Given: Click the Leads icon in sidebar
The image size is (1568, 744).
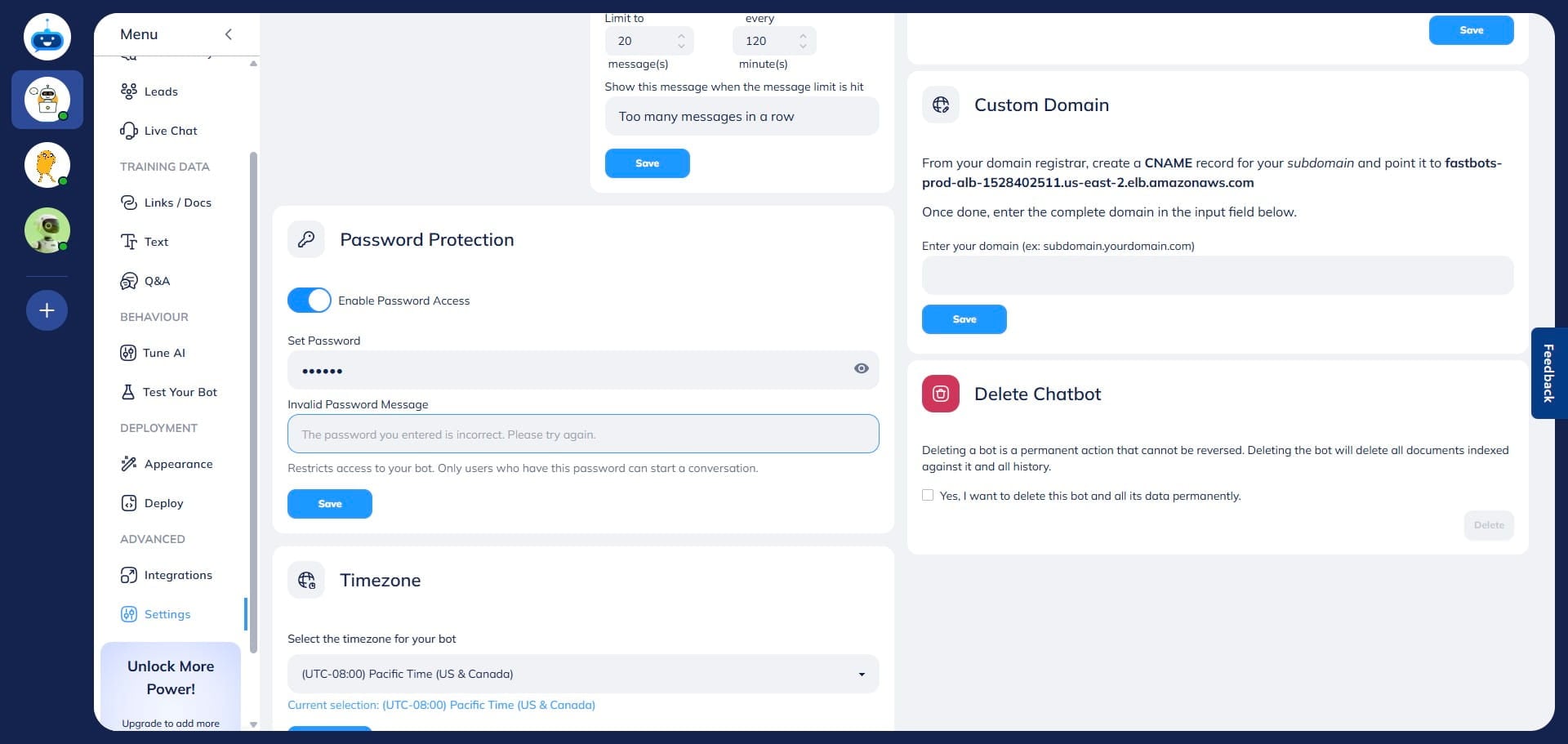Looking at the screenshot, I should 128,91.
